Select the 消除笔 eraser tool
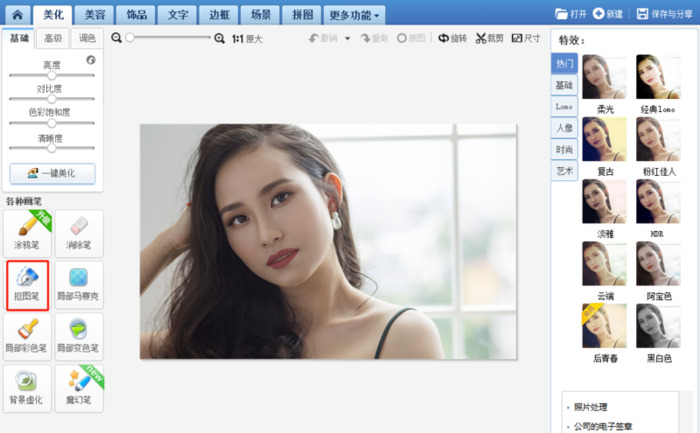Image resolution: width=700 pixels, height=433 pixels. coord(79,233)
